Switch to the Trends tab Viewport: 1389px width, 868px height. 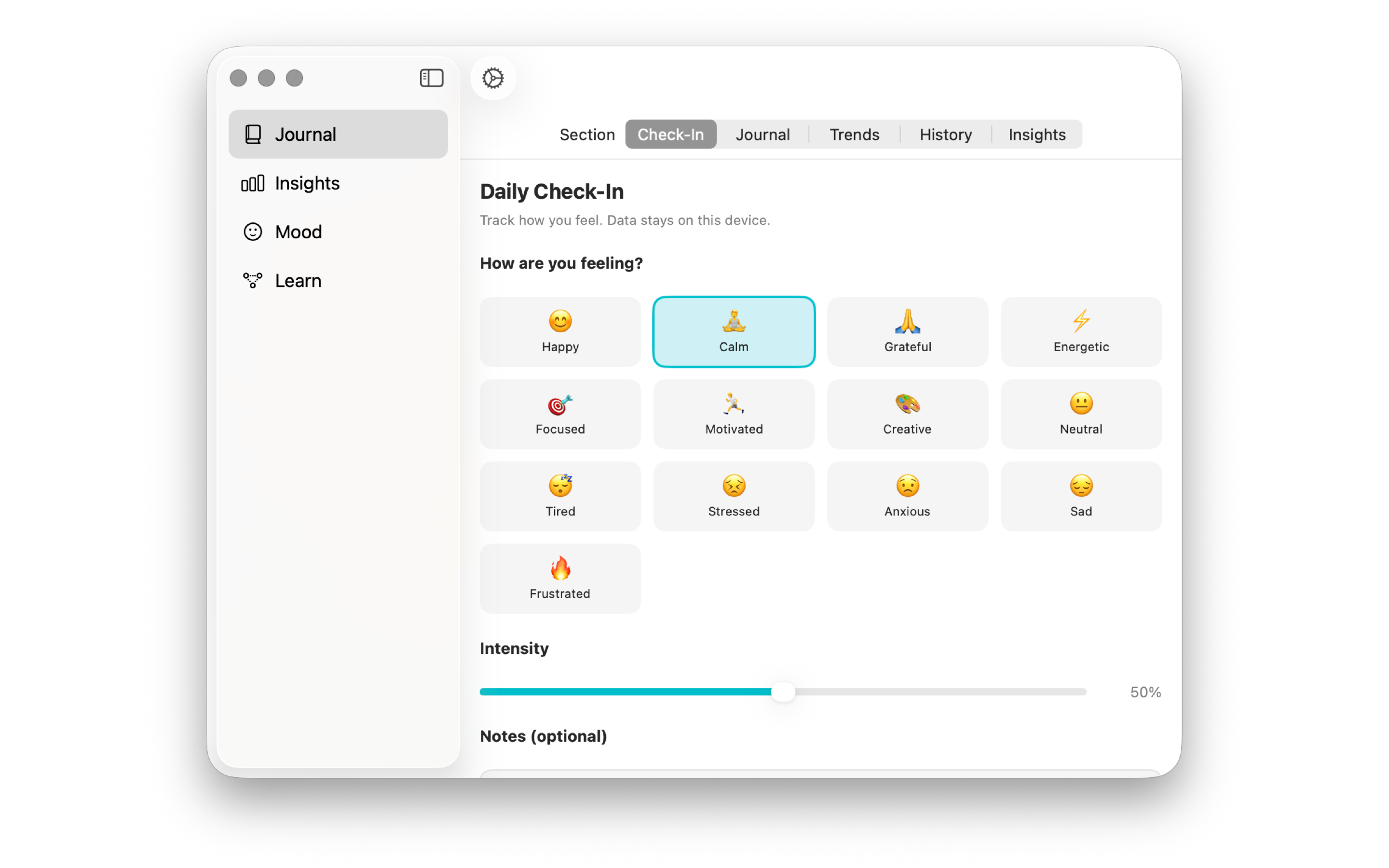[854, 135]
